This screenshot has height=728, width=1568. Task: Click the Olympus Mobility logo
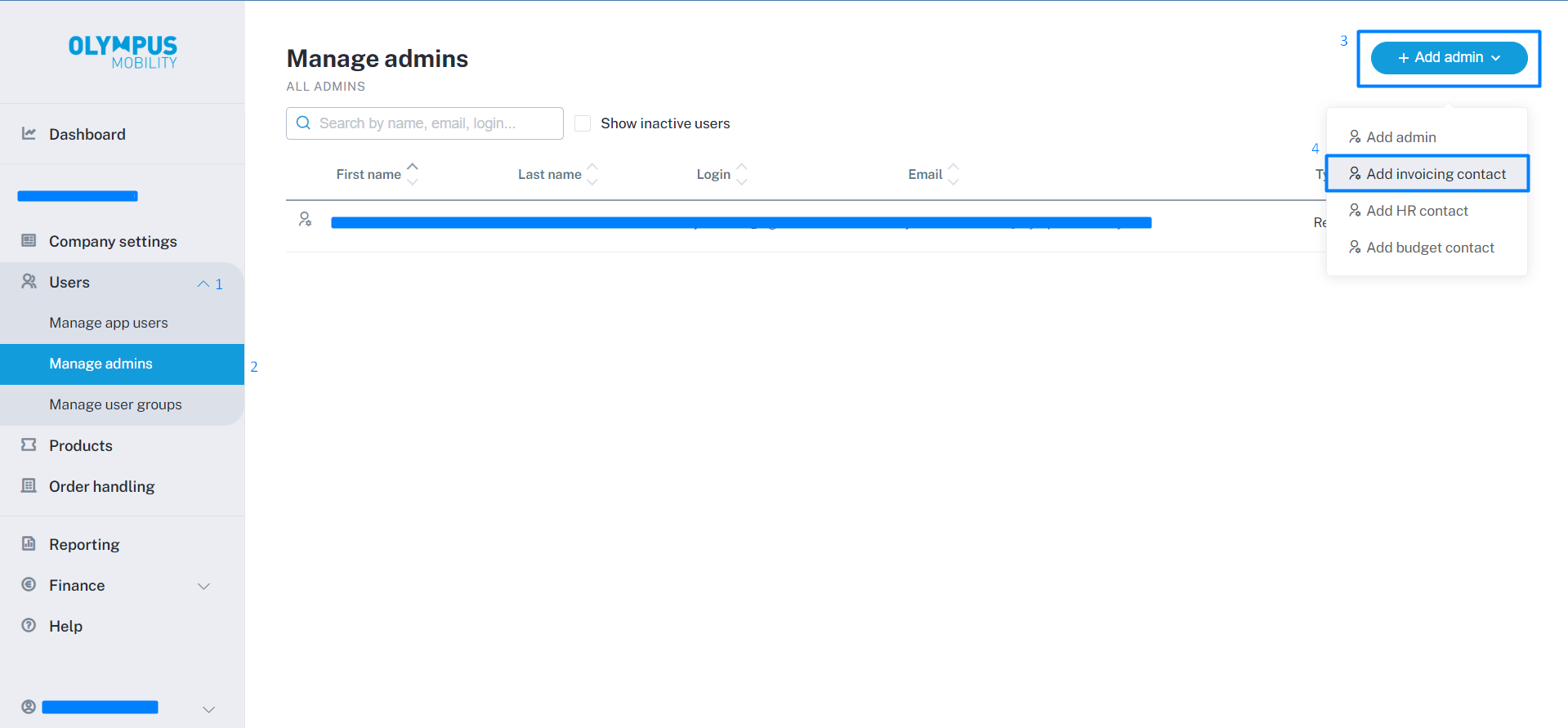click(x=123, y=52)
